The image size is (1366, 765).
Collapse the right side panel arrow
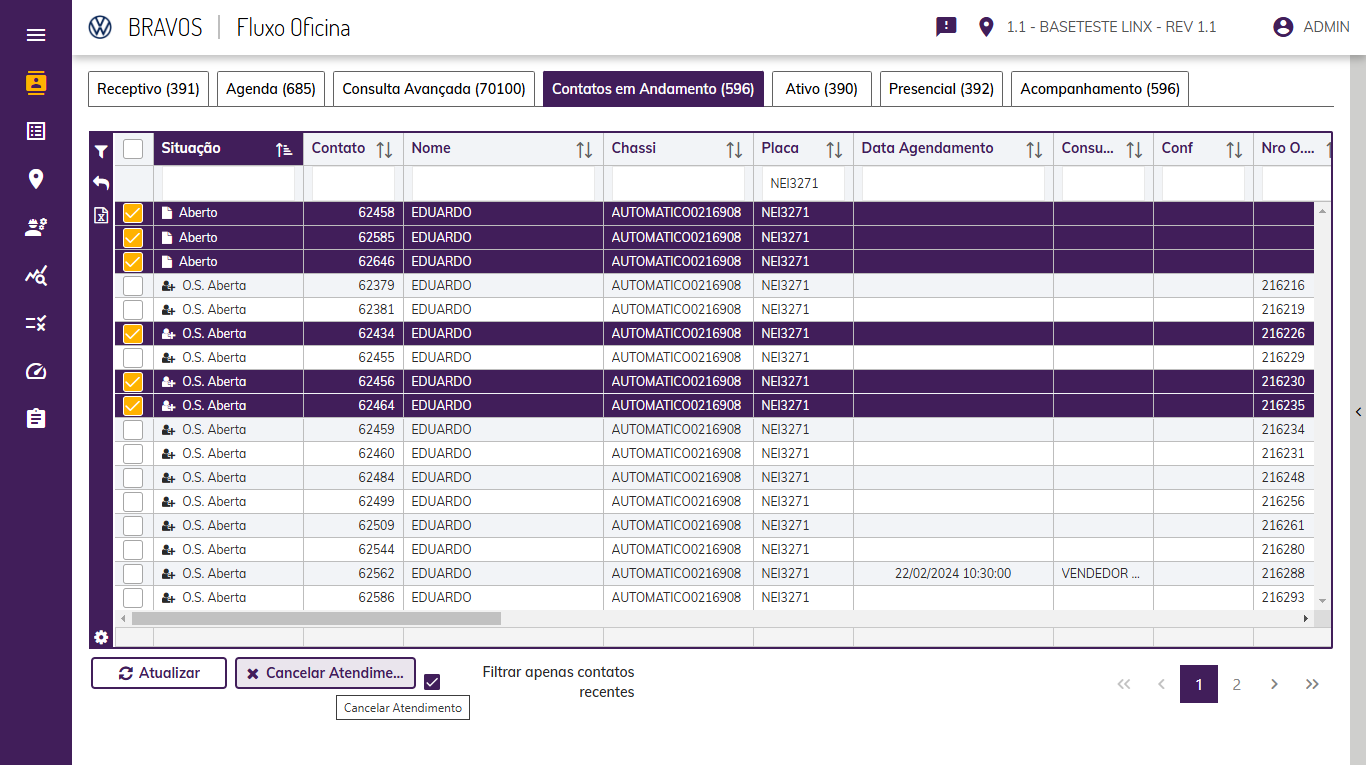click(1358, 411)
